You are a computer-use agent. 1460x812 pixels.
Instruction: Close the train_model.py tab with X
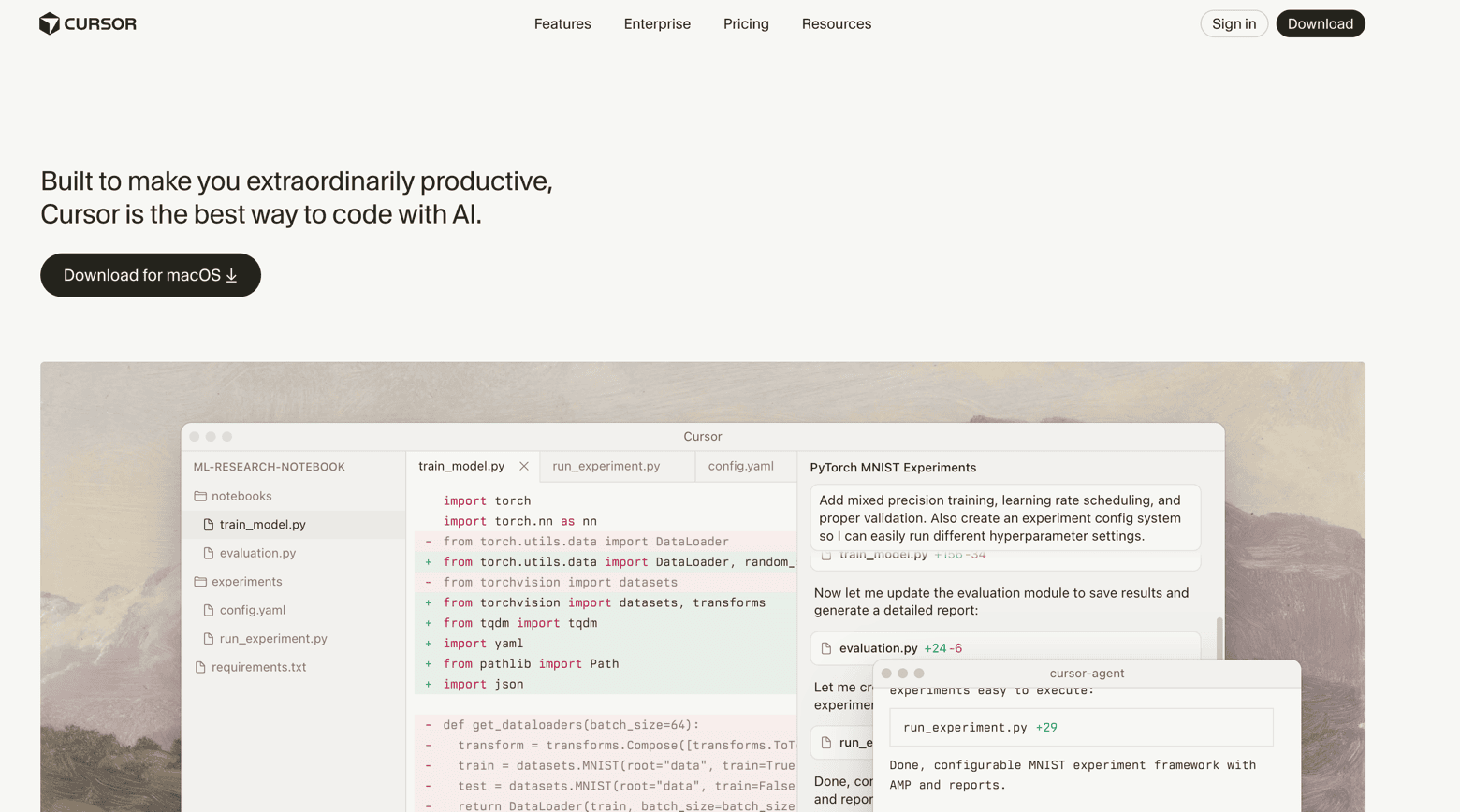524,466
